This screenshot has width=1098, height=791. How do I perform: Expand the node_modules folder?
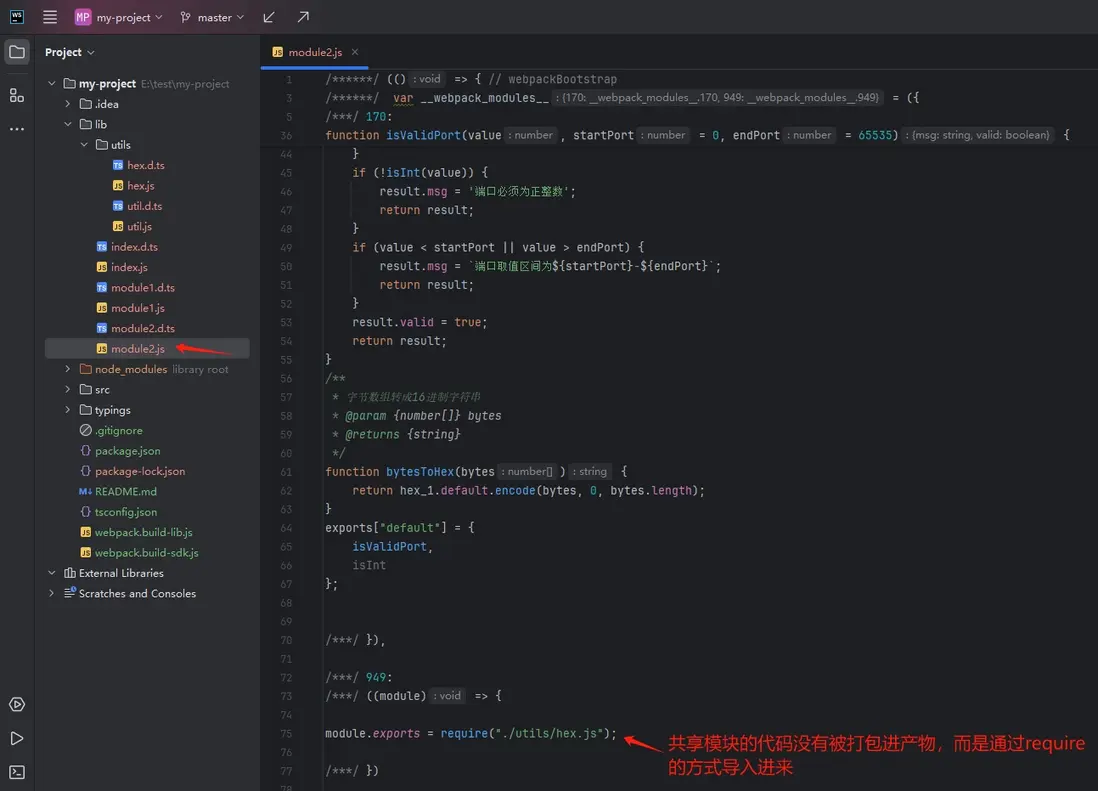click(x=68, y=369)
